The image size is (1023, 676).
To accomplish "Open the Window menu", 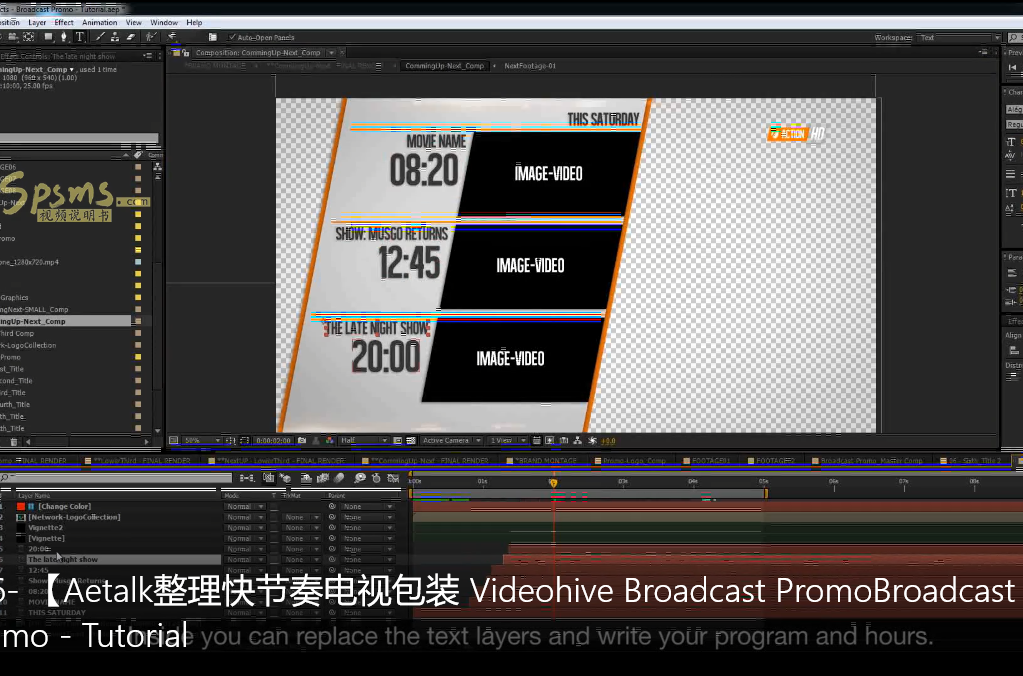I will point(164,22).
